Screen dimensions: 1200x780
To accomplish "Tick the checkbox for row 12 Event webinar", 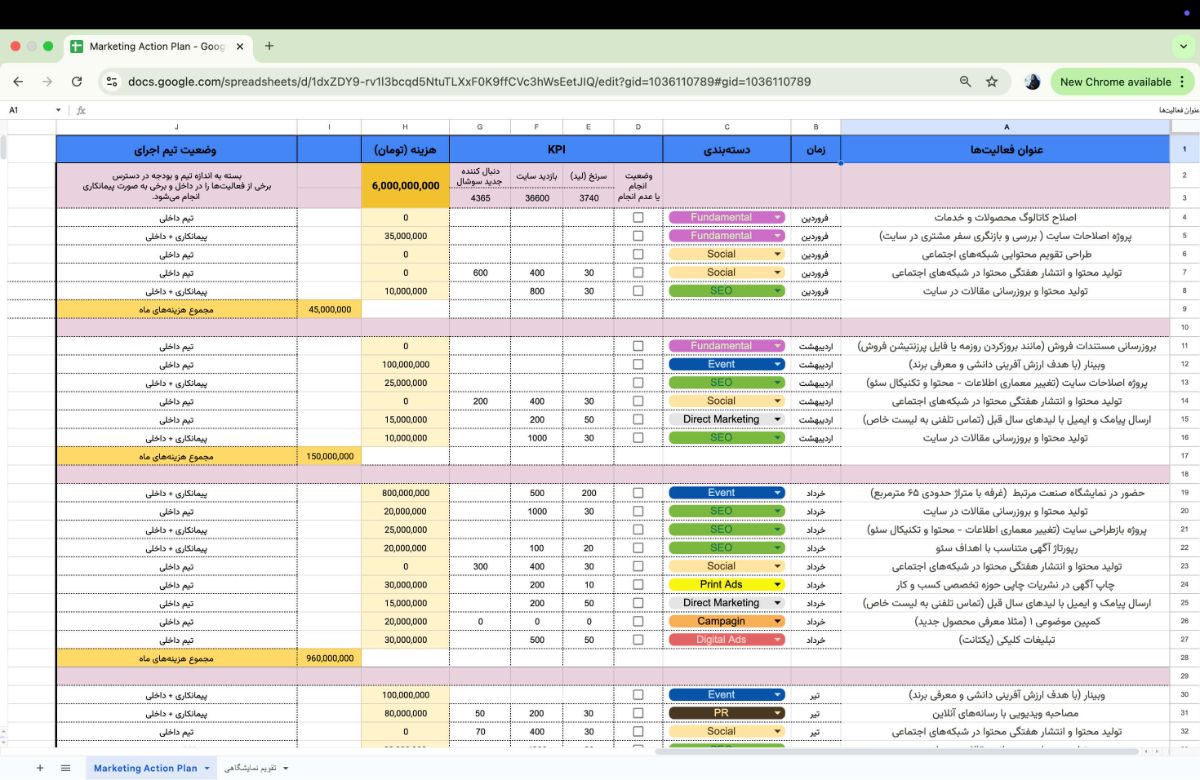I will click(x=638, y=365).
